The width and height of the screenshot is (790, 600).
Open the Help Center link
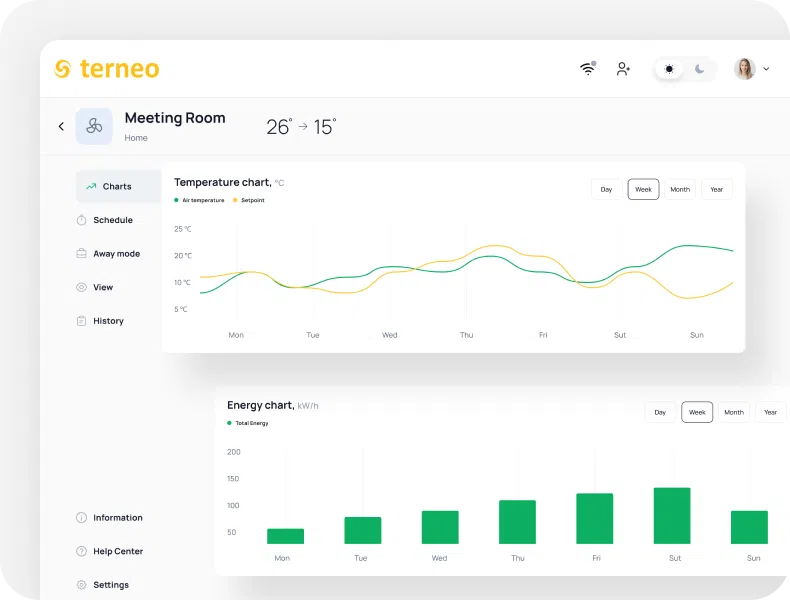[118, 551]
